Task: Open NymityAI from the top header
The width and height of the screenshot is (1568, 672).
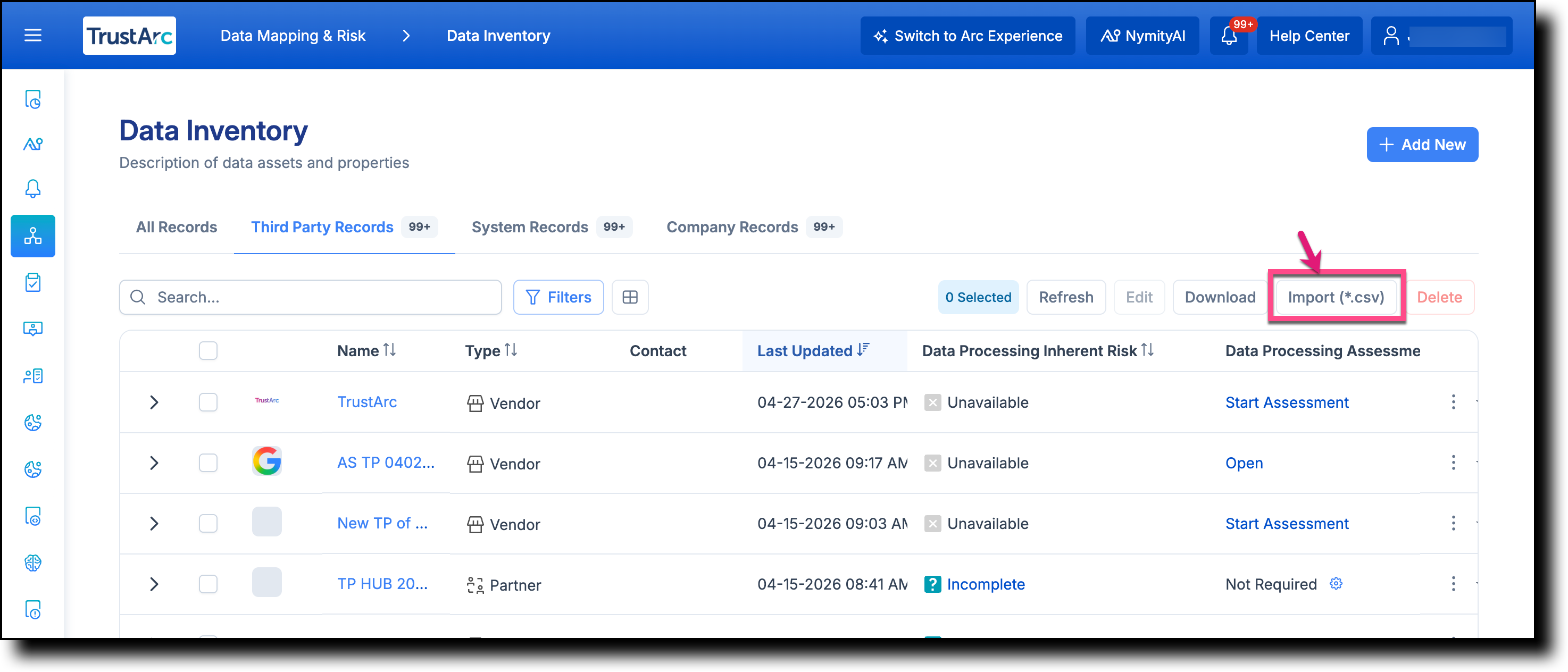Action: (x=1142, y=36)
